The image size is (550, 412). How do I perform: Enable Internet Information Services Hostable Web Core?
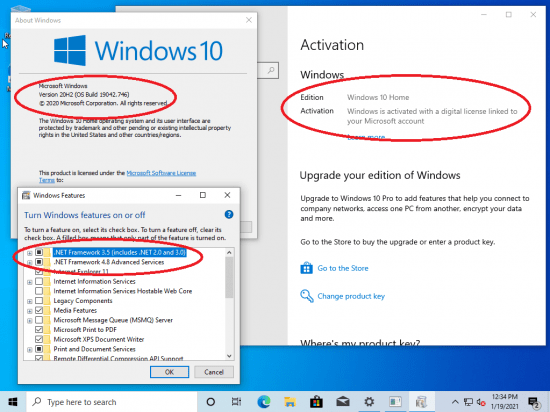coord(39,291)
